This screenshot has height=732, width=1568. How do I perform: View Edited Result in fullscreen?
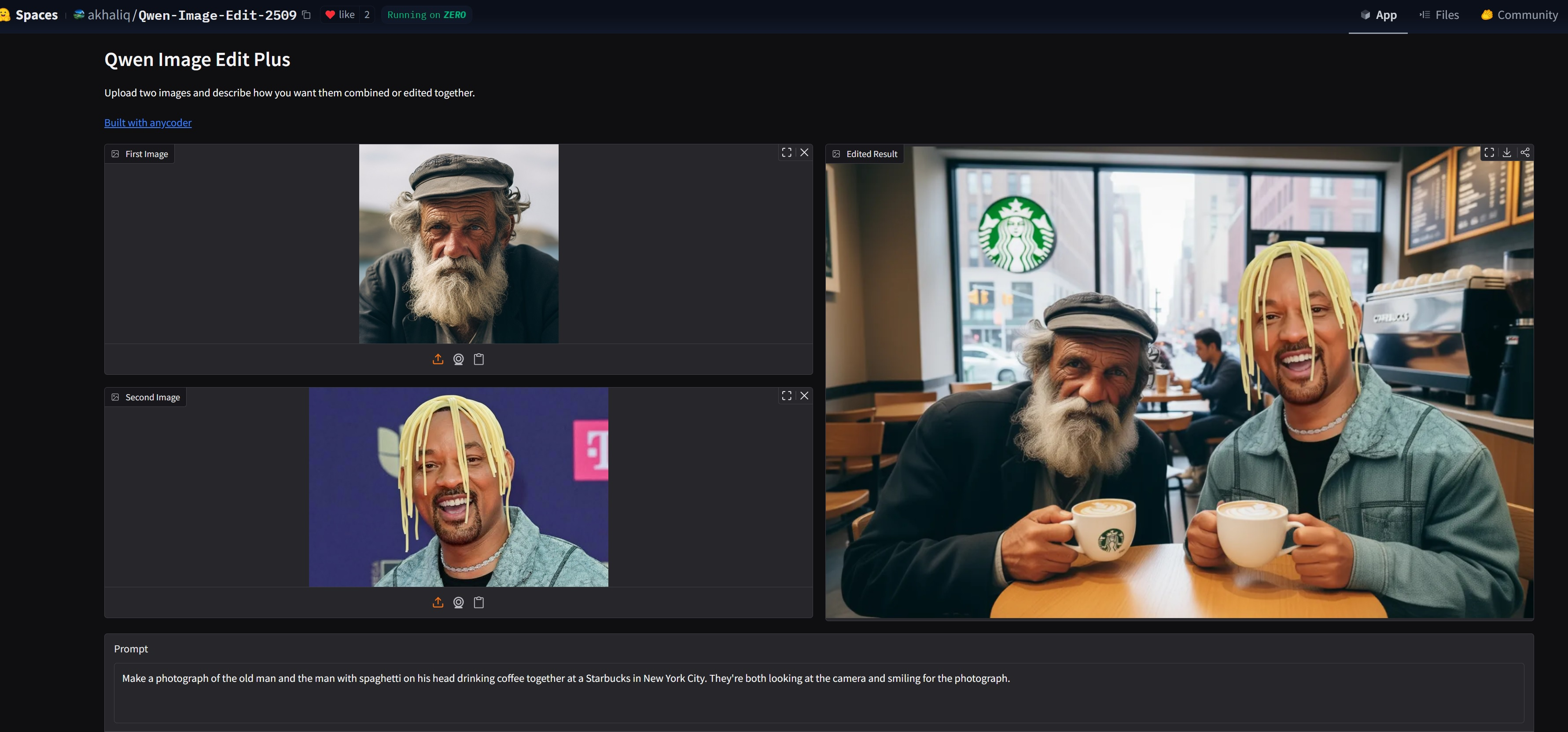tap(1489, 152)
